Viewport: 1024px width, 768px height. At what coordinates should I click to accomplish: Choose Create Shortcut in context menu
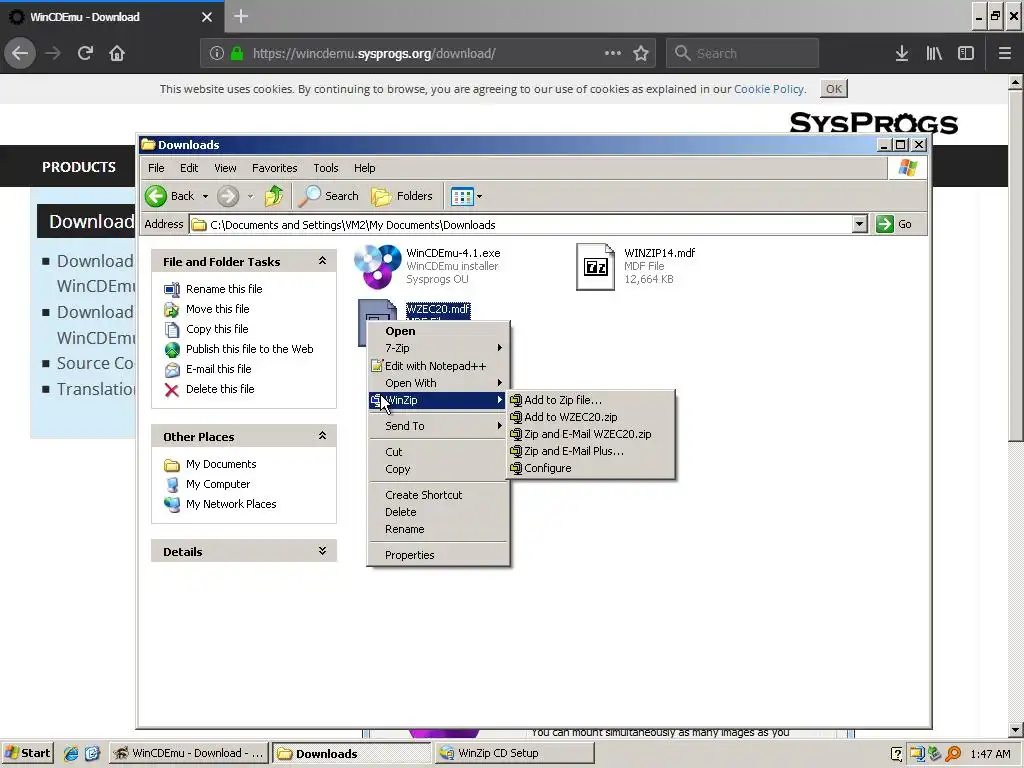click(x=438, y=495)
